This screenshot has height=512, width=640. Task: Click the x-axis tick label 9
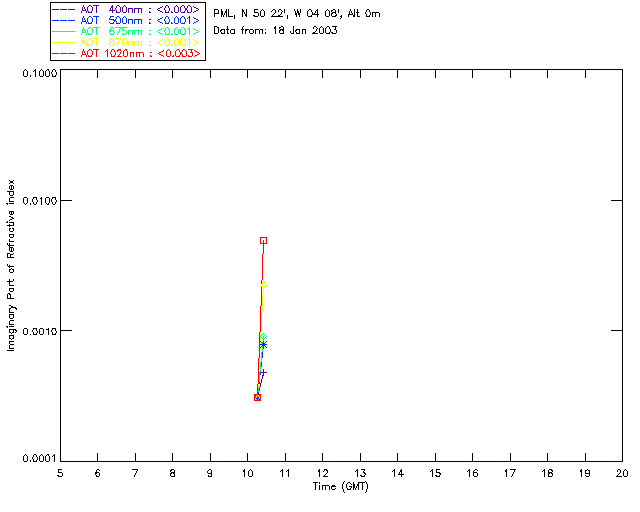tap(210, 473)
